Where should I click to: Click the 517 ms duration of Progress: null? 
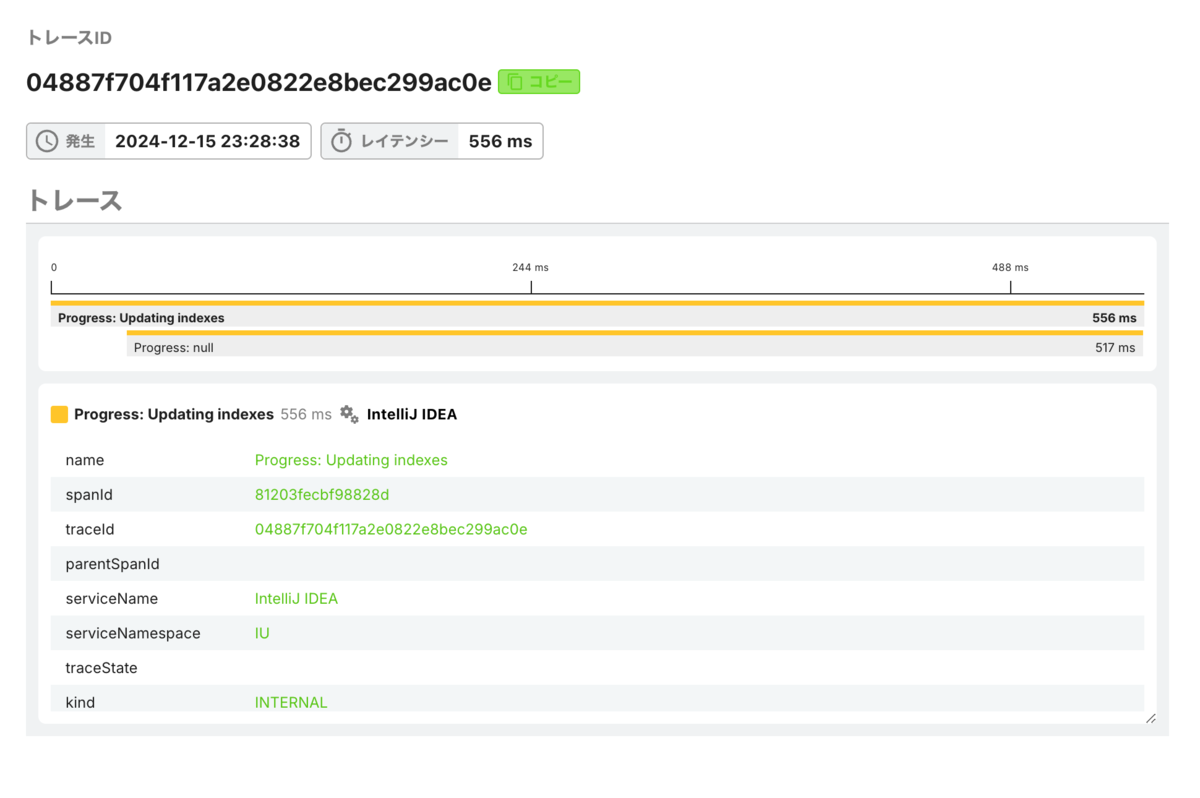click(x=1115, y=348)
